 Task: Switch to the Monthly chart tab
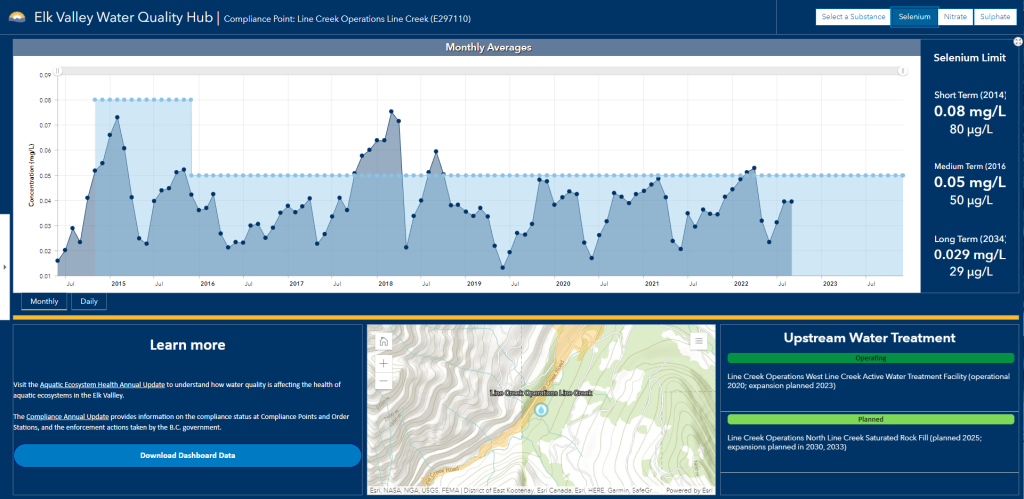[44, 302]
